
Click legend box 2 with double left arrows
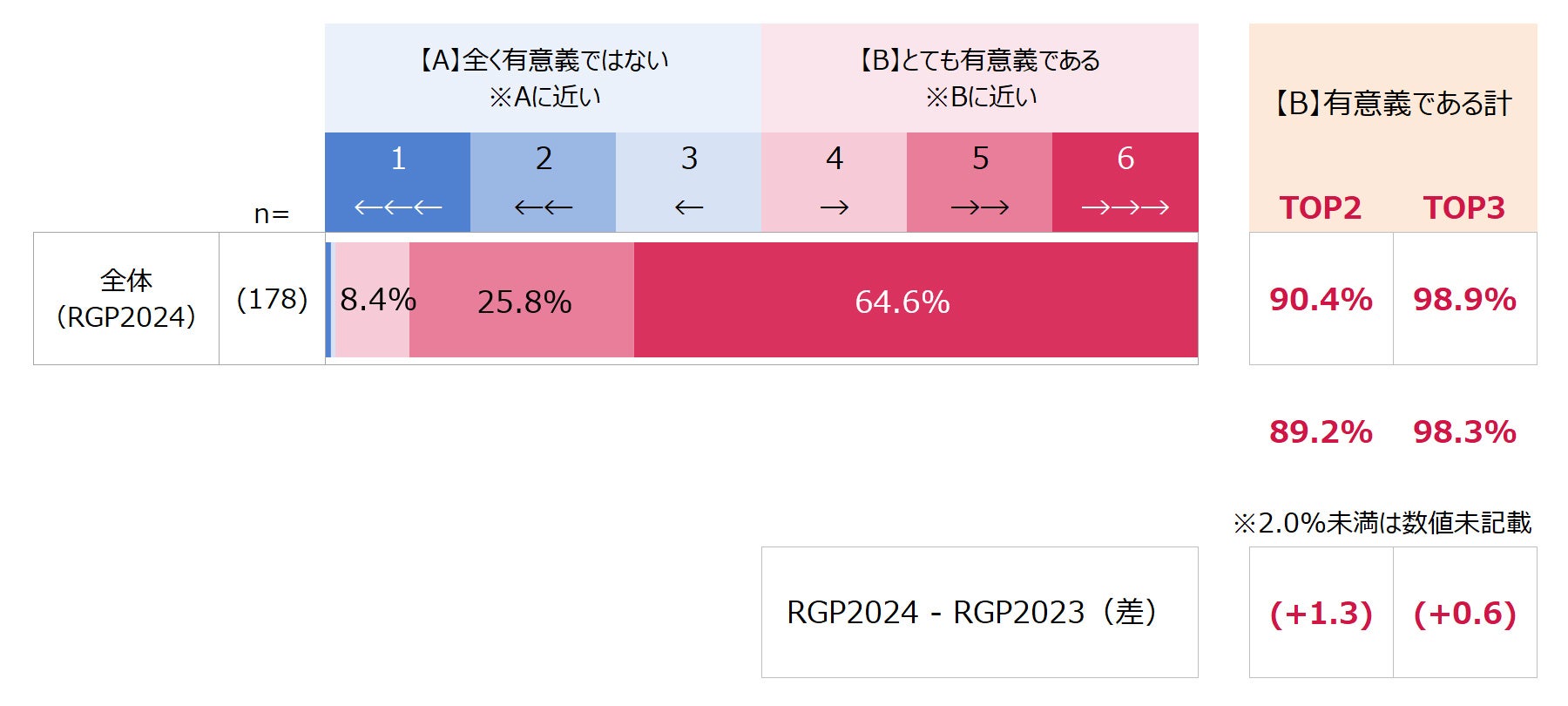click(x=543, y=182)
